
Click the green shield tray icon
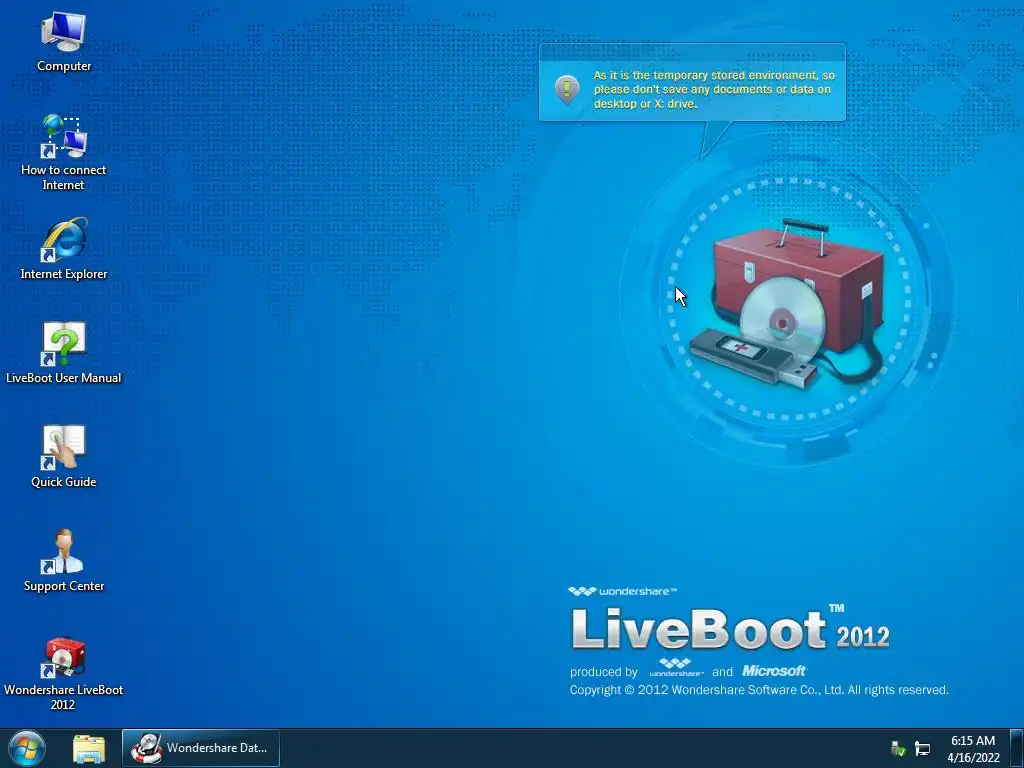(899, 748)
